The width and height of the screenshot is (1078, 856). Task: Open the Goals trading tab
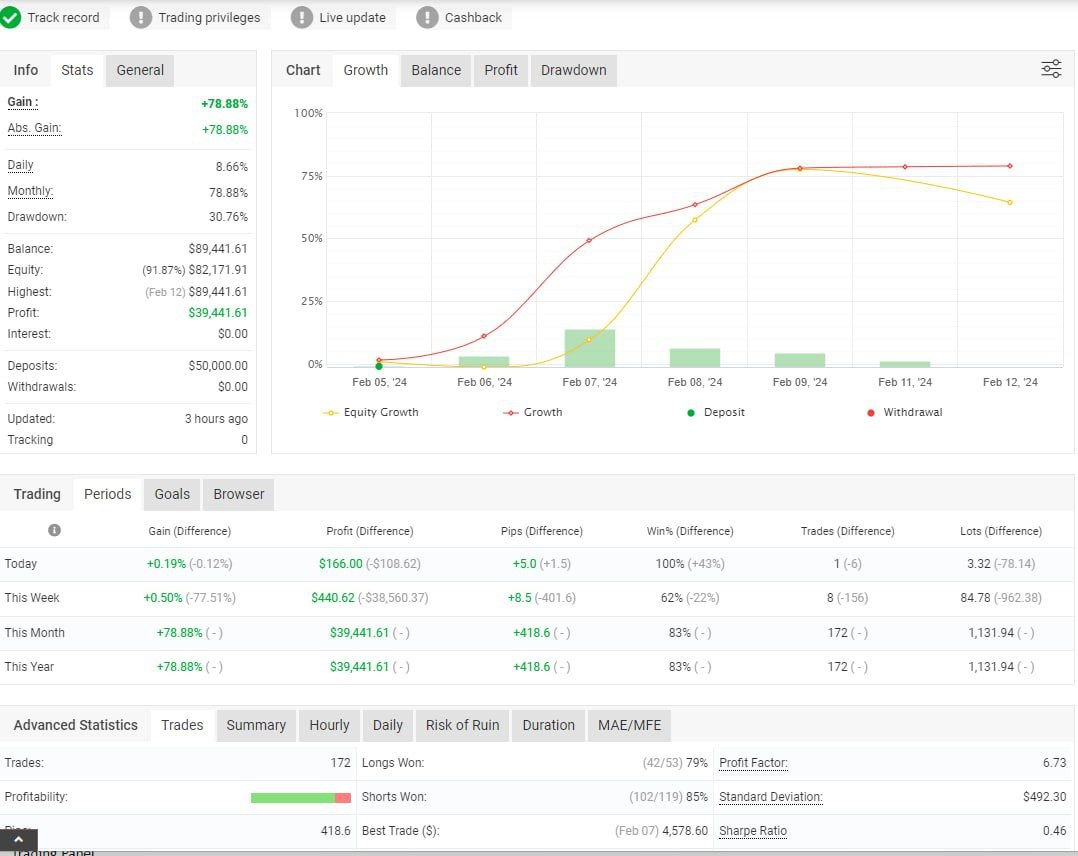(x=172, y=494)
